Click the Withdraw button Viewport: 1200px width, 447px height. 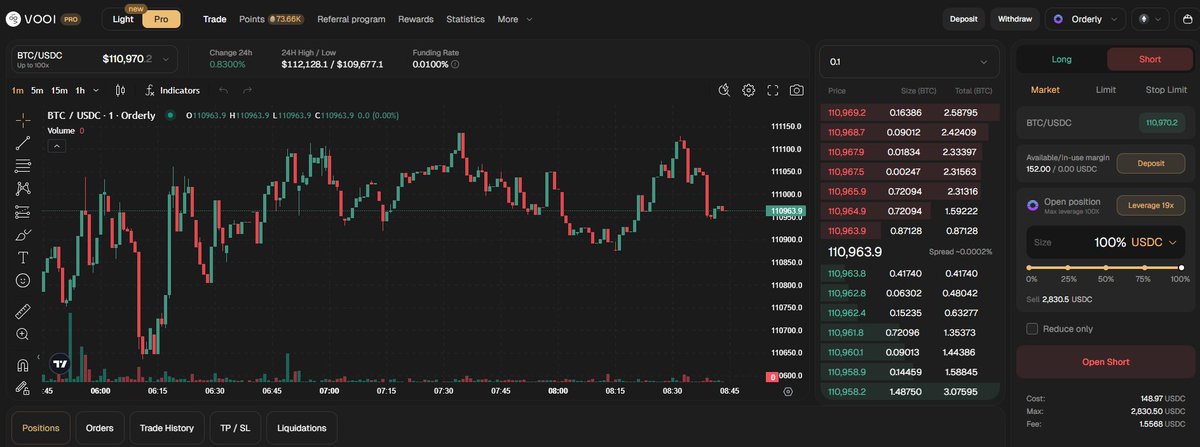pos(1015,18)
